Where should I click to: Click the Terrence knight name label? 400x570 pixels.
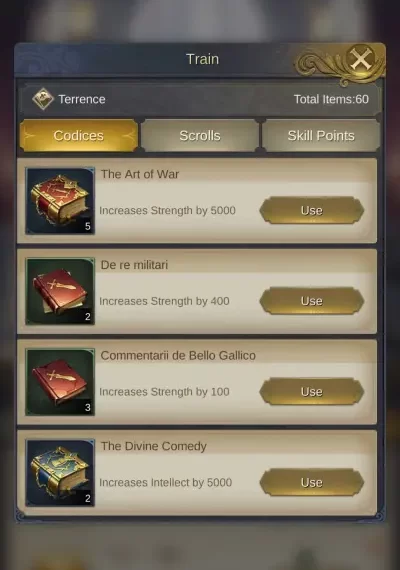click(x=82, y=99)
